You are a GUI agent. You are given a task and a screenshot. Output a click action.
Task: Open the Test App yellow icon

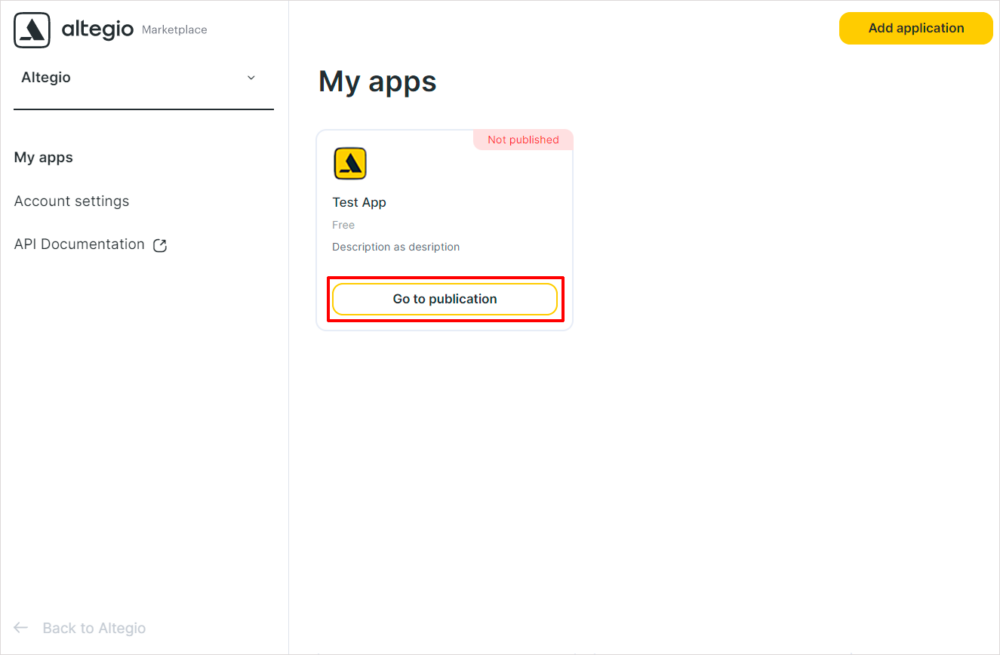pyautogui.click(x=350, y=163)
